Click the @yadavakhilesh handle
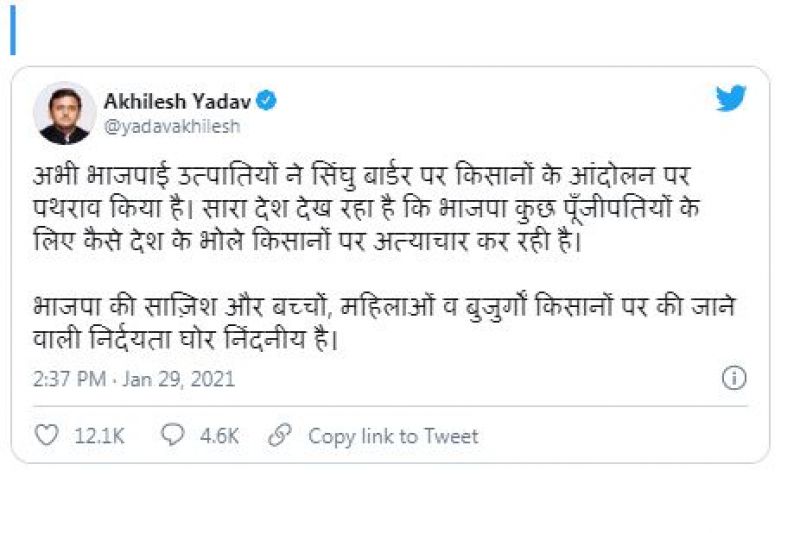This screenshot has height=533, width=800. [171, 127]
